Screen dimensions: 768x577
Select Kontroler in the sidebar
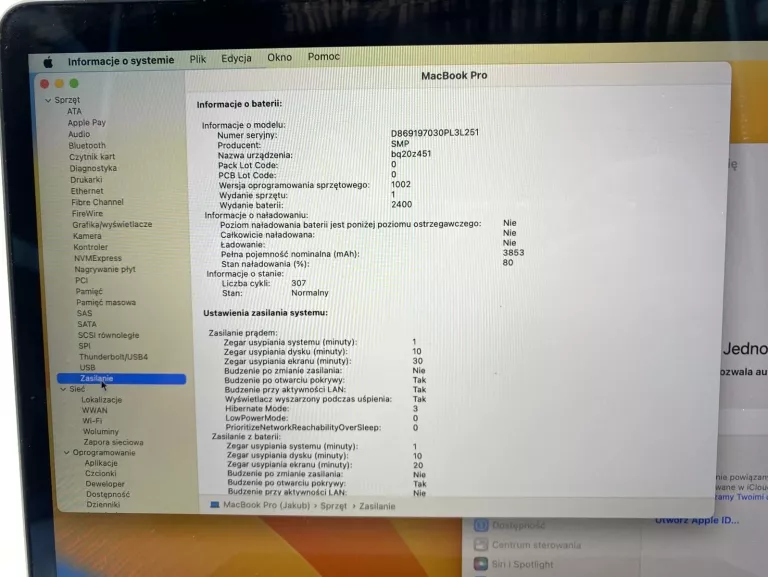[x=91, y=247]
